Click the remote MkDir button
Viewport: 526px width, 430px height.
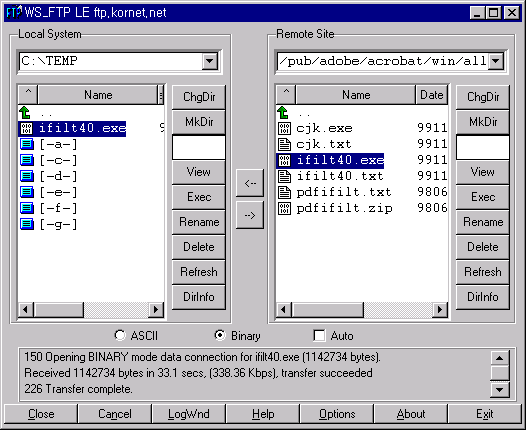[x=483, y=122]
